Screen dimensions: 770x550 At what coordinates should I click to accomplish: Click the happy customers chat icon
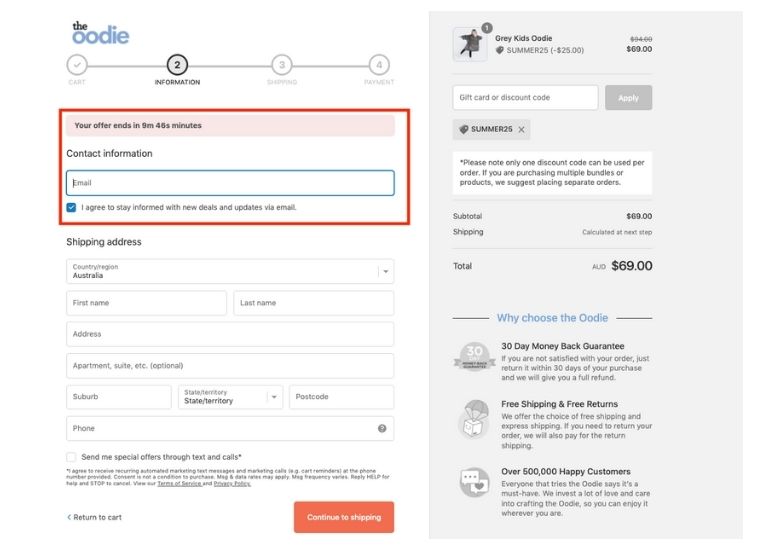tap(474, 482)
